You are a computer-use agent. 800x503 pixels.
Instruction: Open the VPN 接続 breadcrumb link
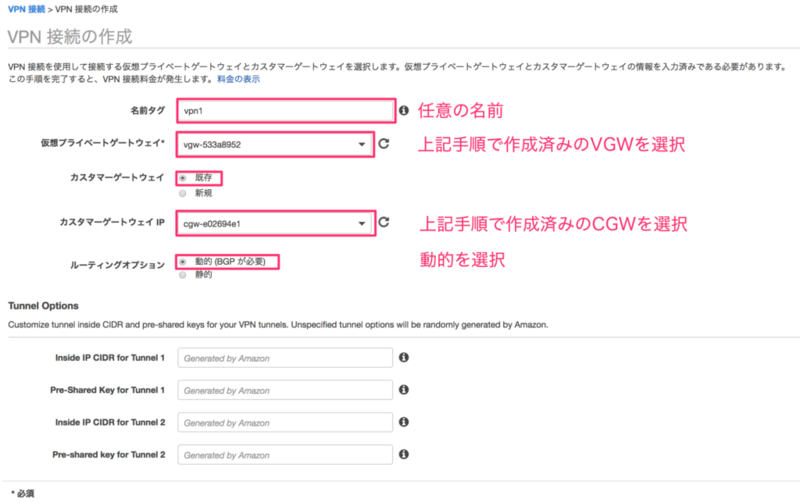pos(27,9)
